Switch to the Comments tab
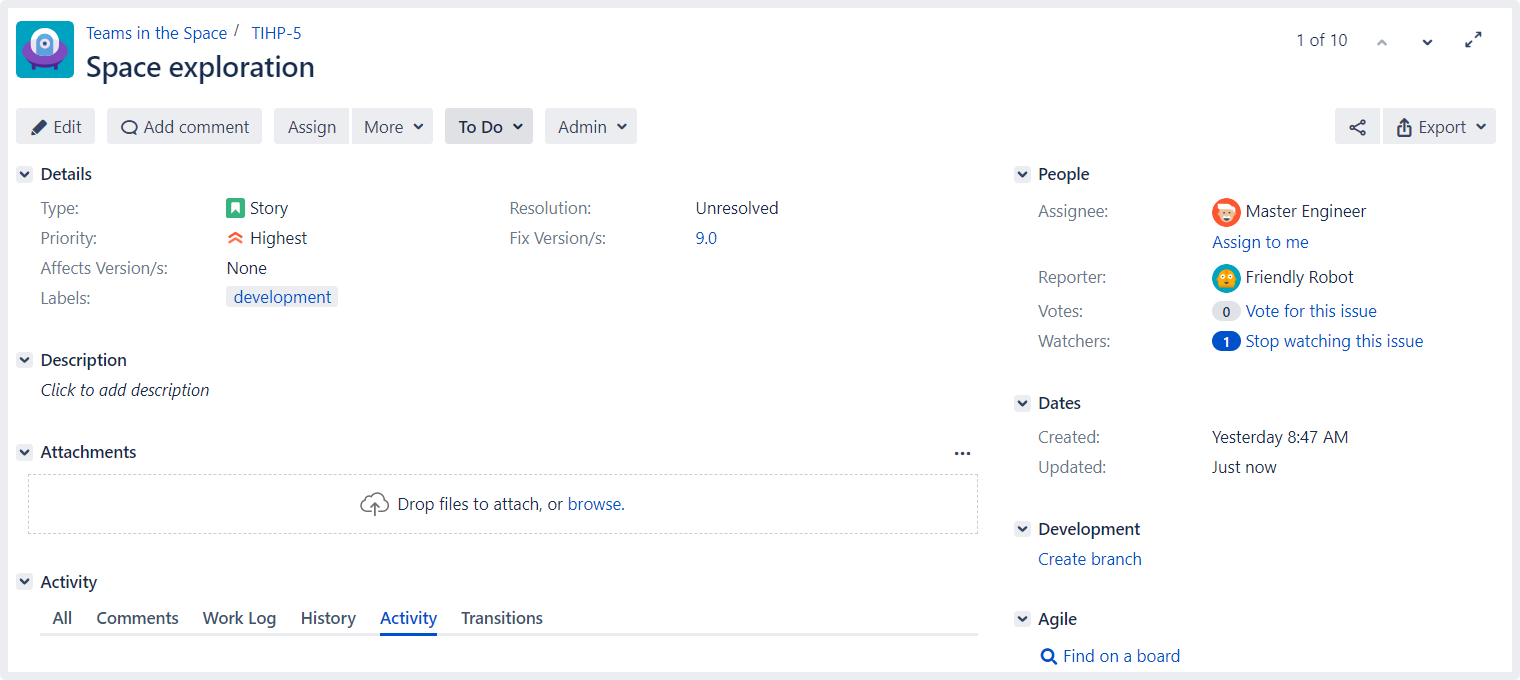The image size is (1520, 680). click(x=137, y=618)
